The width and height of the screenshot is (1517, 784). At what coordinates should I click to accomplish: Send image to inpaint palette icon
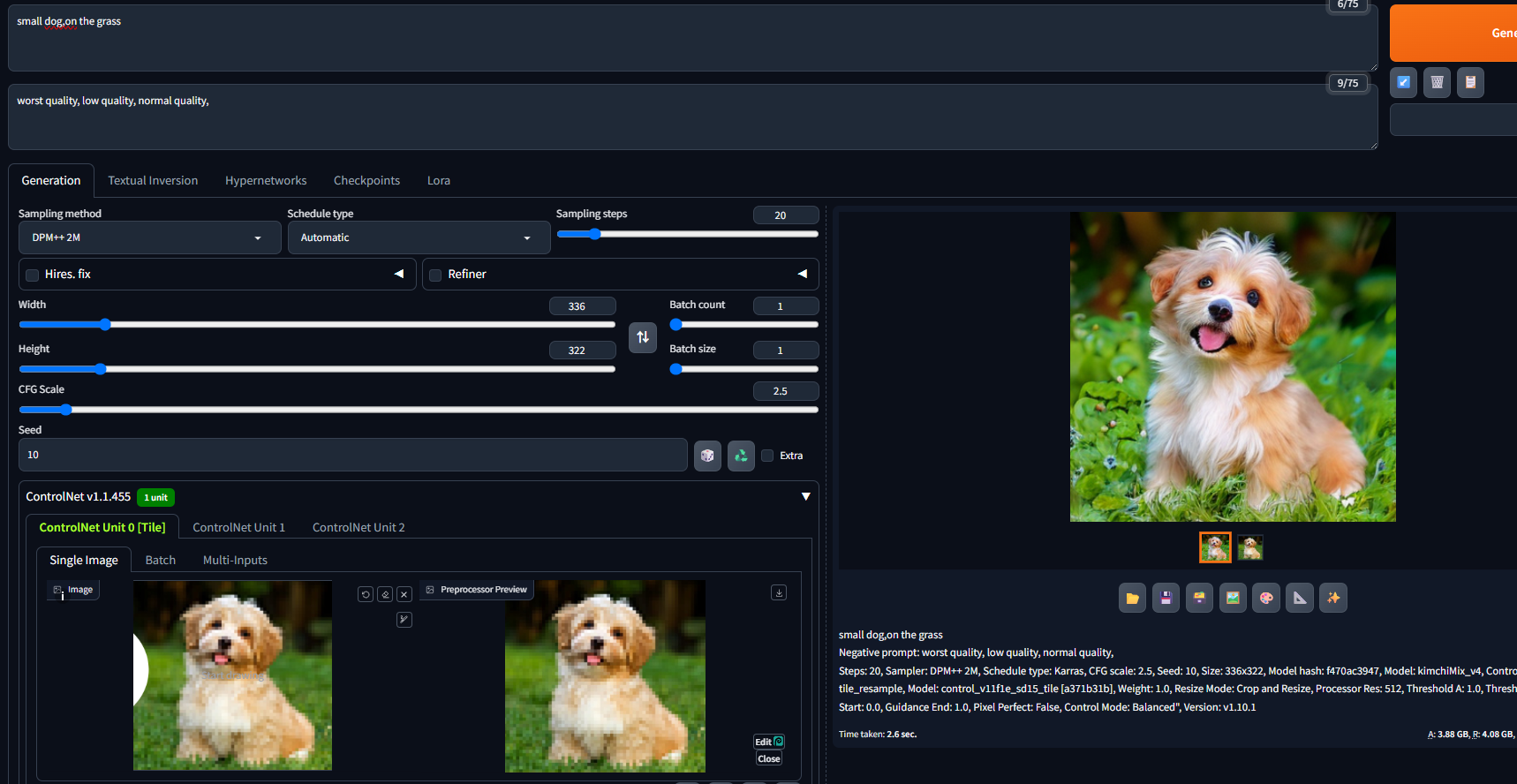[x=1266, y=598]
